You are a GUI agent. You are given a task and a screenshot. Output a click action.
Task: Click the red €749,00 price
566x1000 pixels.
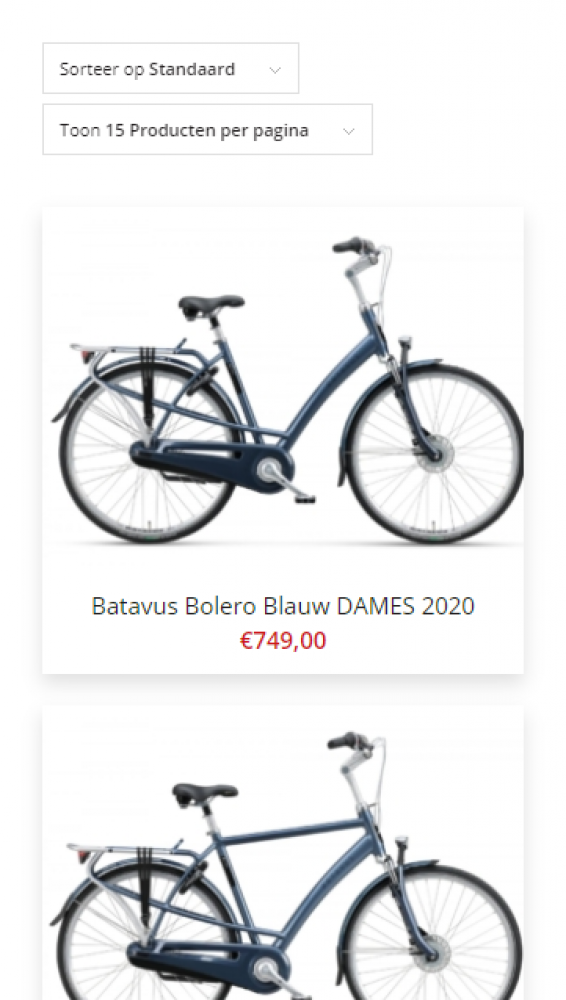pyautogui.click(x=283, y=640)
